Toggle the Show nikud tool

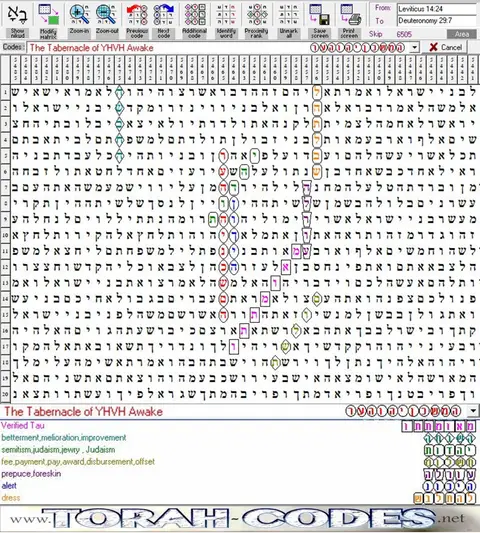coord(17,20)
